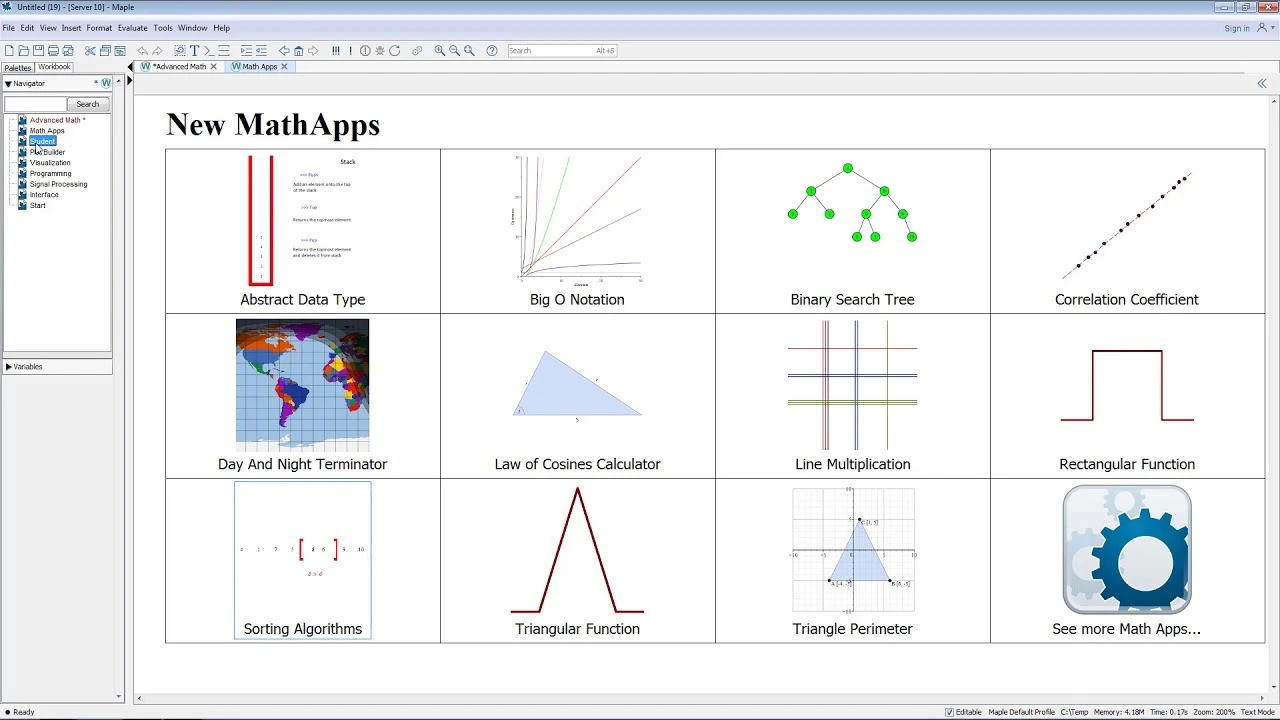
Task: Select Interface in the Navigator tree
Action: (44, 195)
